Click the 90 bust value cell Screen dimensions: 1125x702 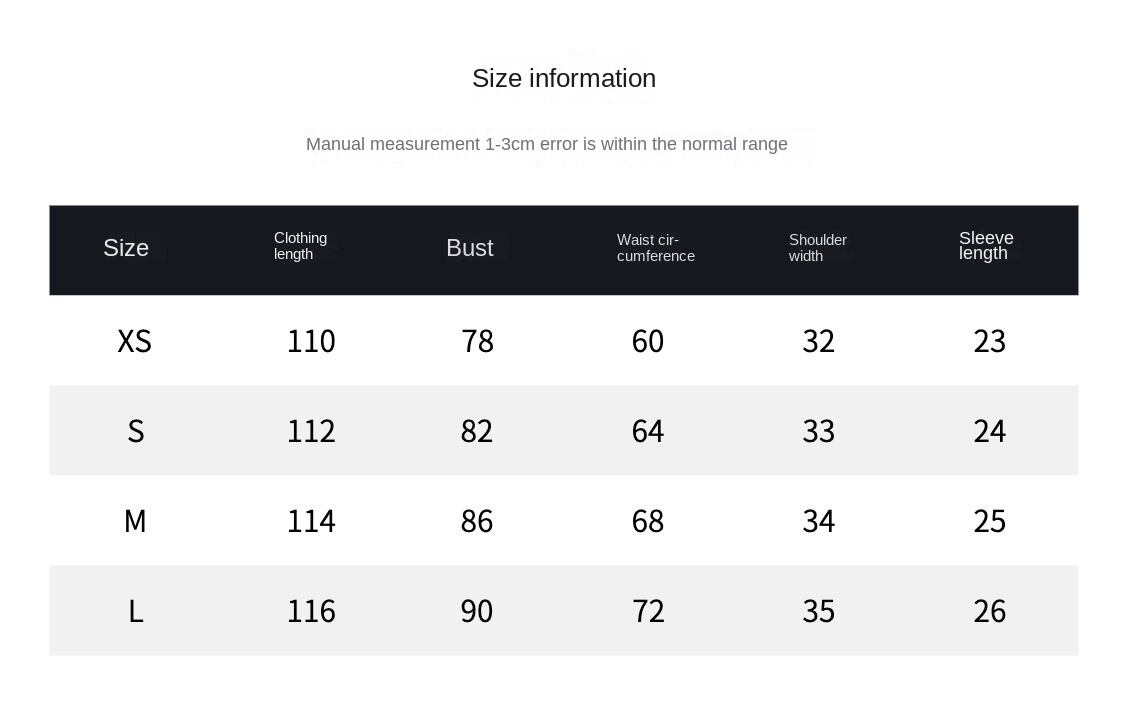click(477, 611)
